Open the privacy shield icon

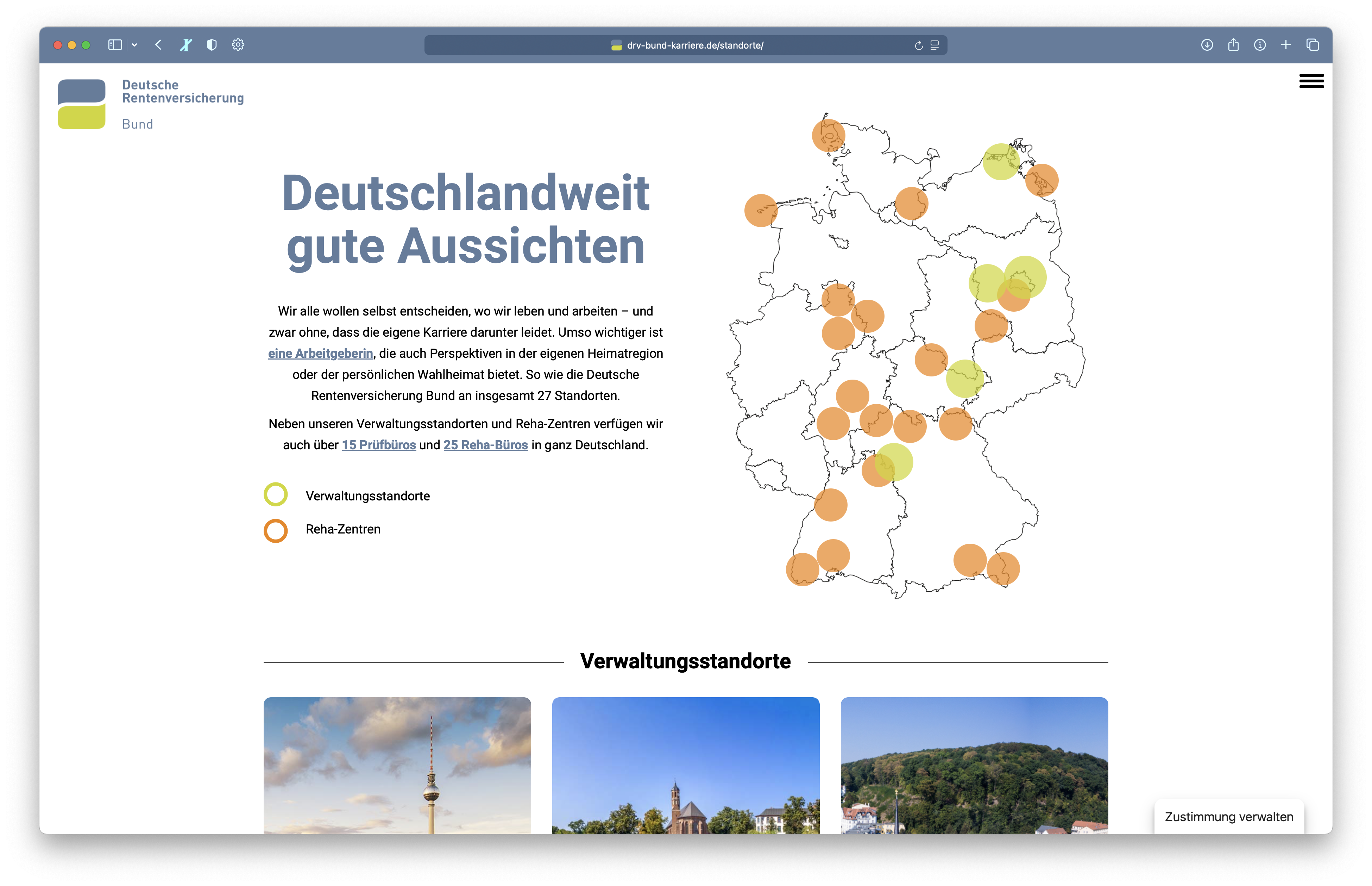[212, 45]
